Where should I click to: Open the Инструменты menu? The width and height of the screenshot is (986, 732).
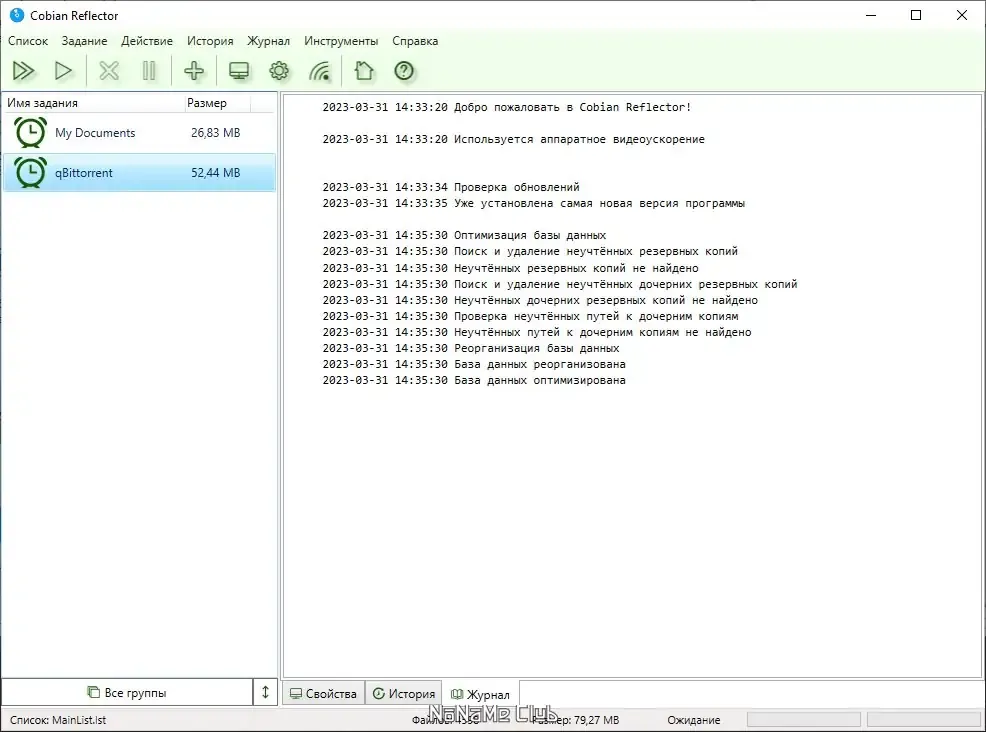(341, 41)
